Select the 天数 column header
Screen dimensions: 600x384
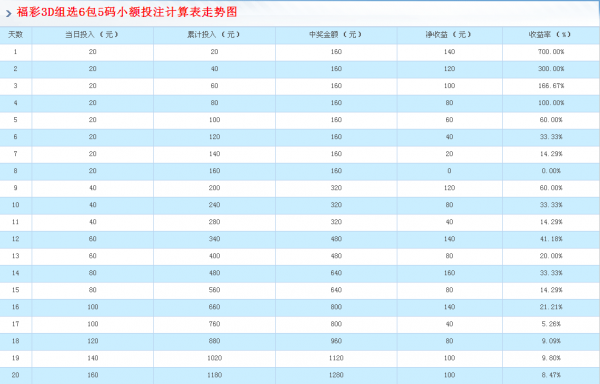pos(16,35)
